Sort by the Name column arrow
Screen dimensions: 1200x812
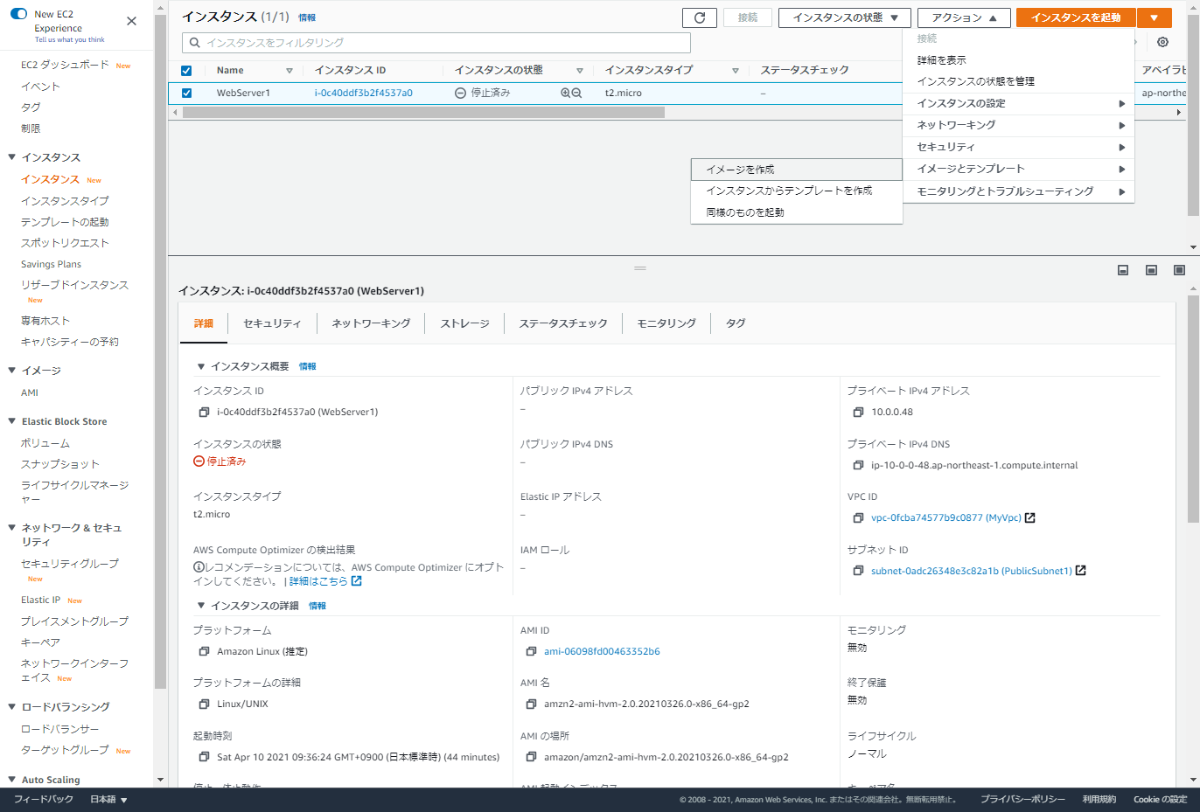(x=290, y=71)
